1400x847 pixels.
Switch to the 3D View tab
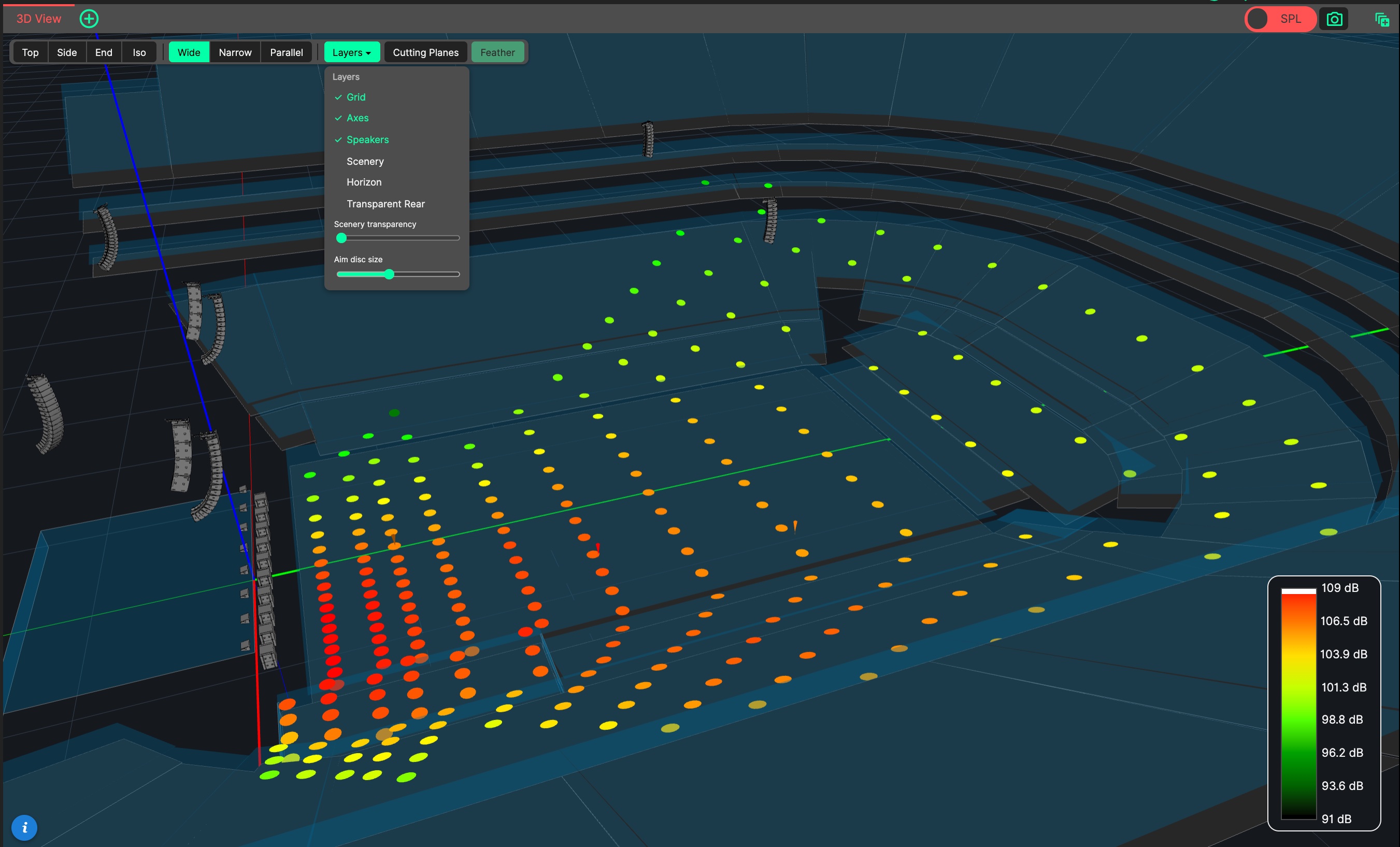tap(39, 19)
